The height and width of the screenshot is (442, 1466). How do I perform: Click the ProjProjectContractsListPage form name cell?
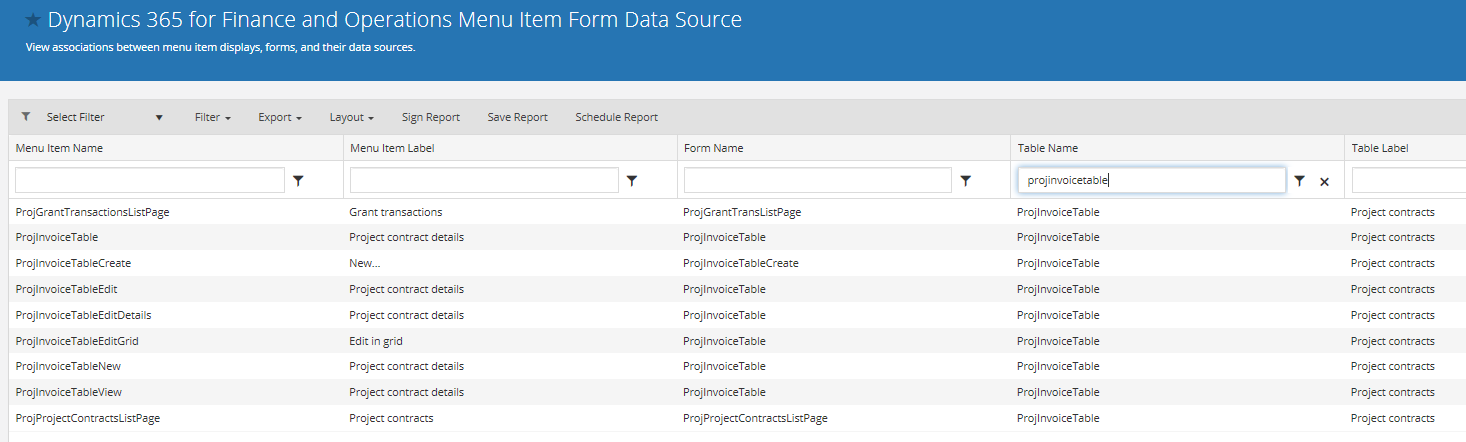[x=755, y=418]
